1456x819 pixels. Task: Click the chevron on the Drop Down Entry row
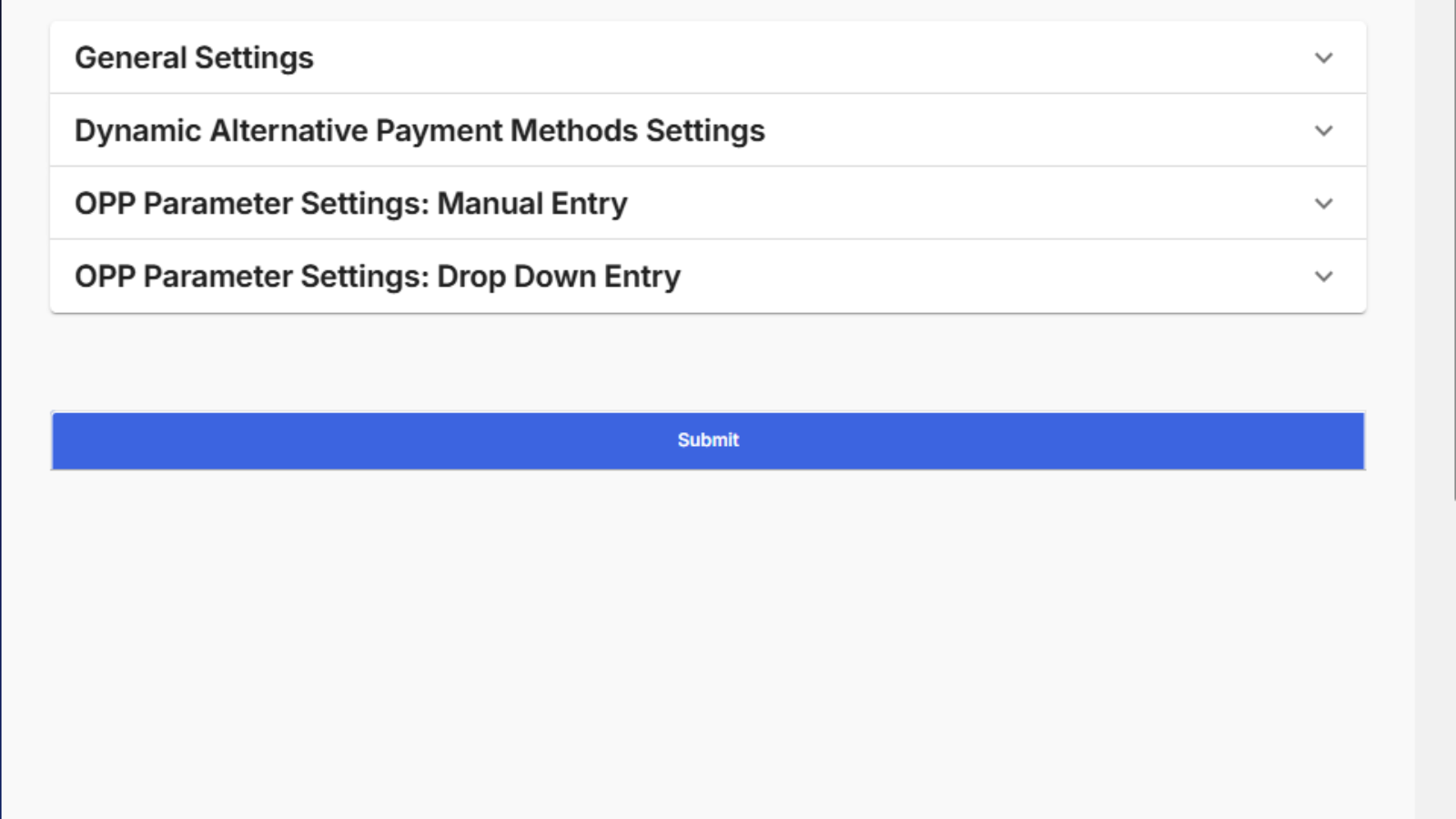click(1323, 277)
